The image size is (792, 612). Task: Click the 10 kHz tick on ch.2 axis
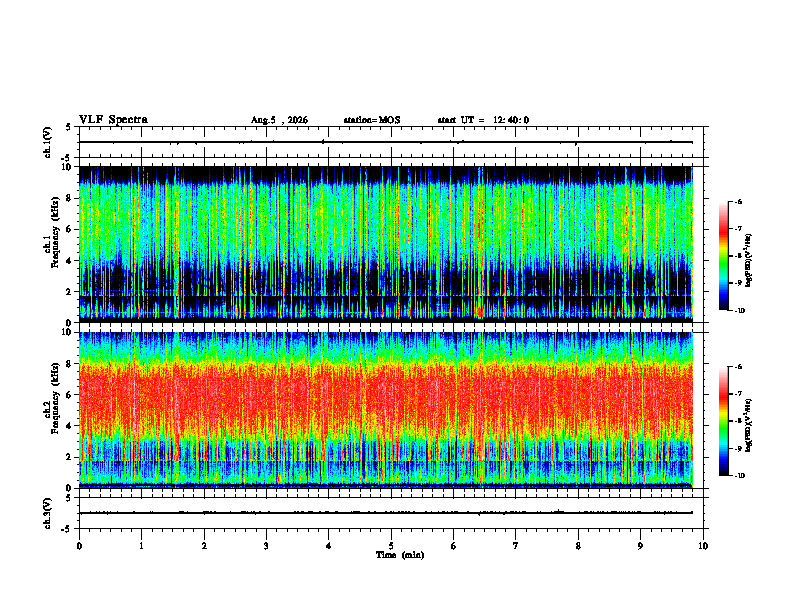[67, 332]
